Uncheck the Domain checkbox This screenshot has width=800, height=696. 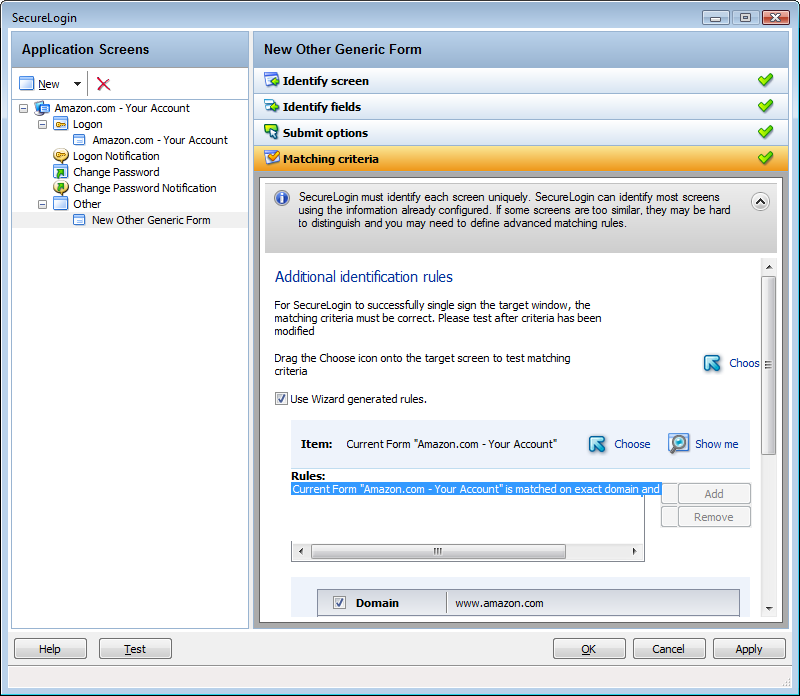point(339,603)
